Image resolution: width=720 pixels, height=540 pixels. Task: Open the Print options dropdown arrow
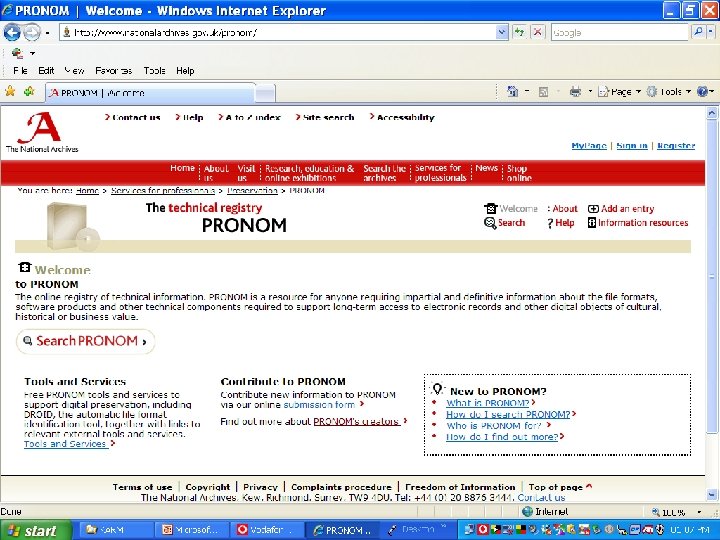click(x=590, y=92)
